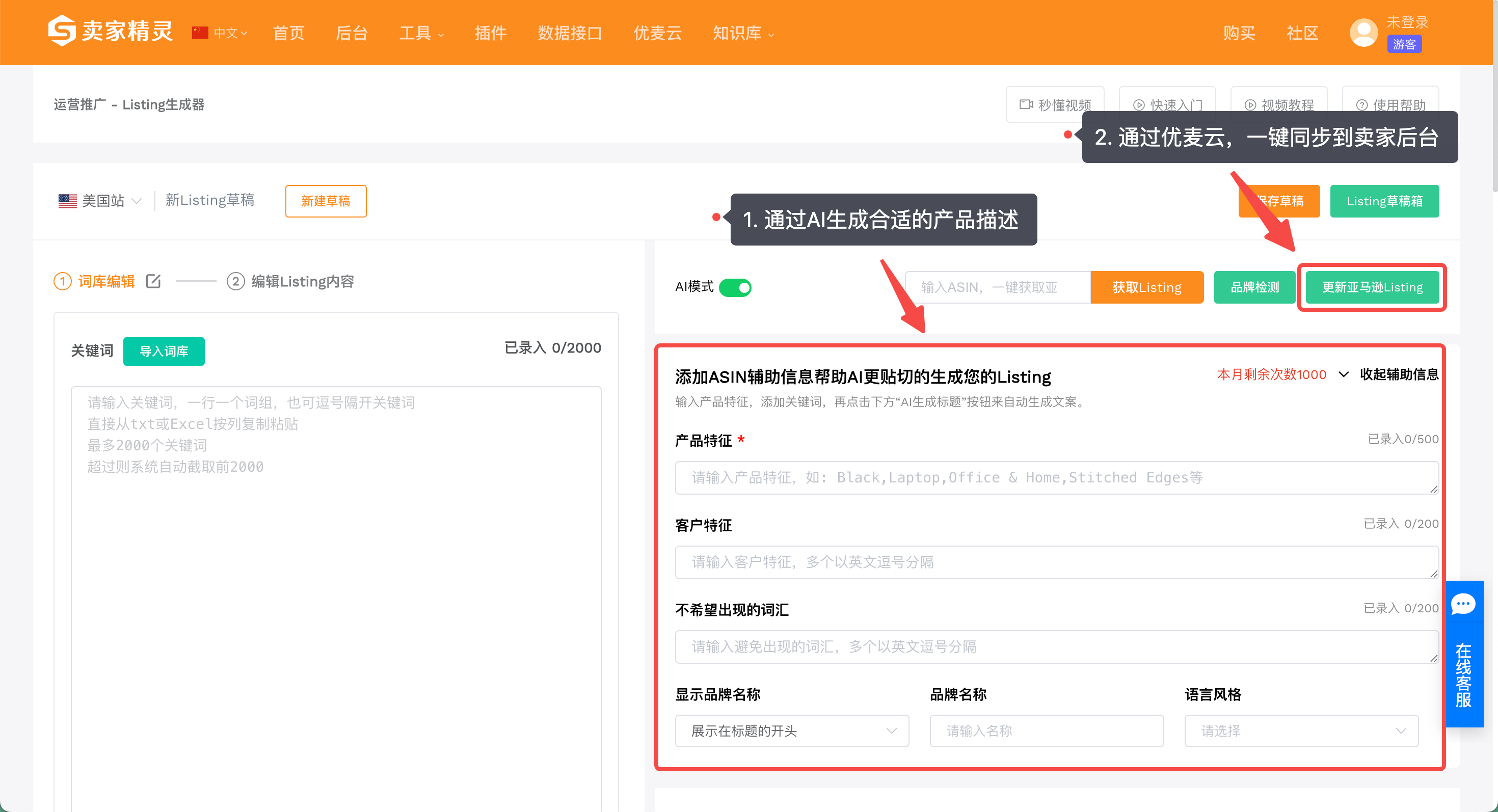The height and width of the screenshot is (812, 1498).
Task: Click the China flag language icon
Action: [200, 33]
